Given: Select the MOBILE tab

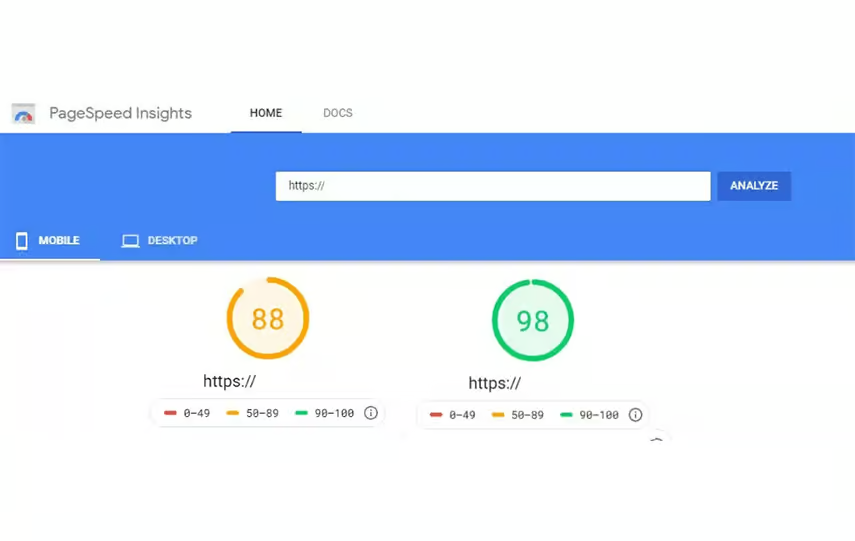Looking at the screenshot, I should [50, 241].
